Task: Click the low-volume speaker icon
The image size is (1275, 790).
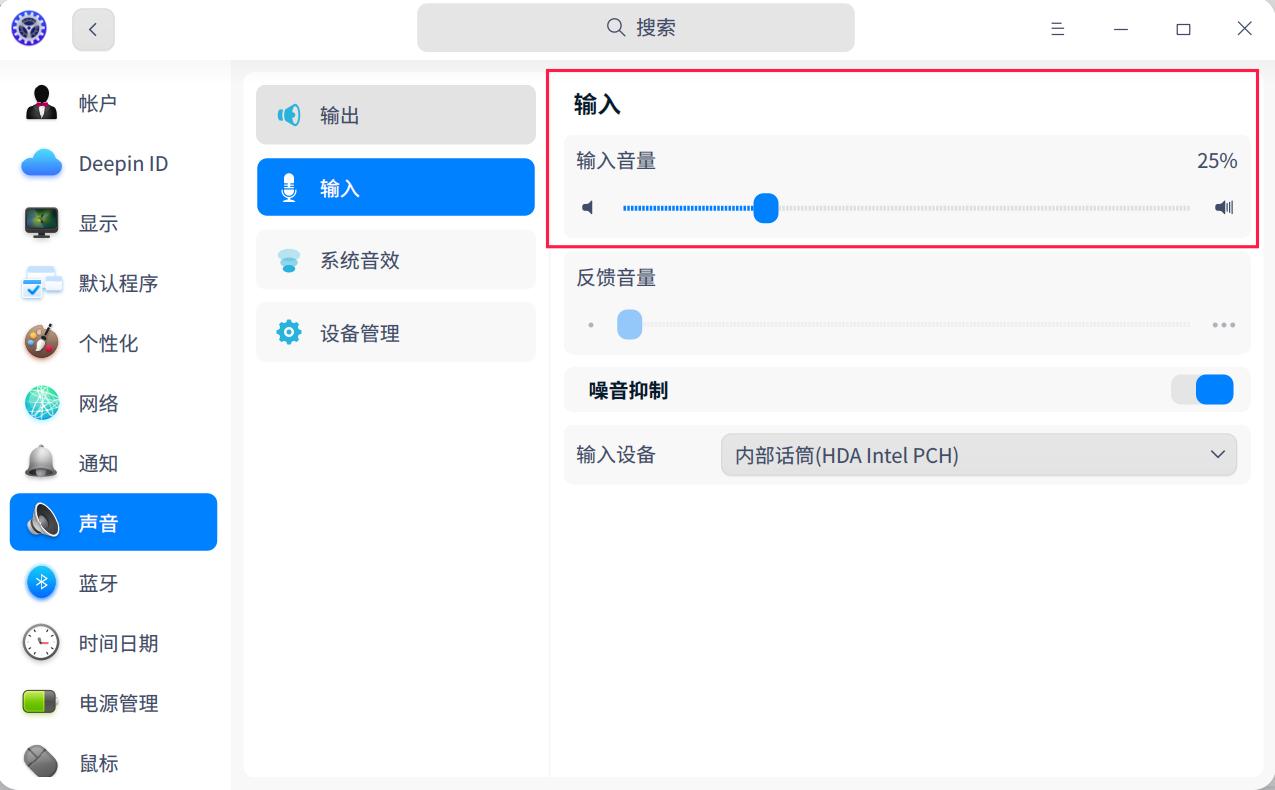Action: click(x=588, y=208)
